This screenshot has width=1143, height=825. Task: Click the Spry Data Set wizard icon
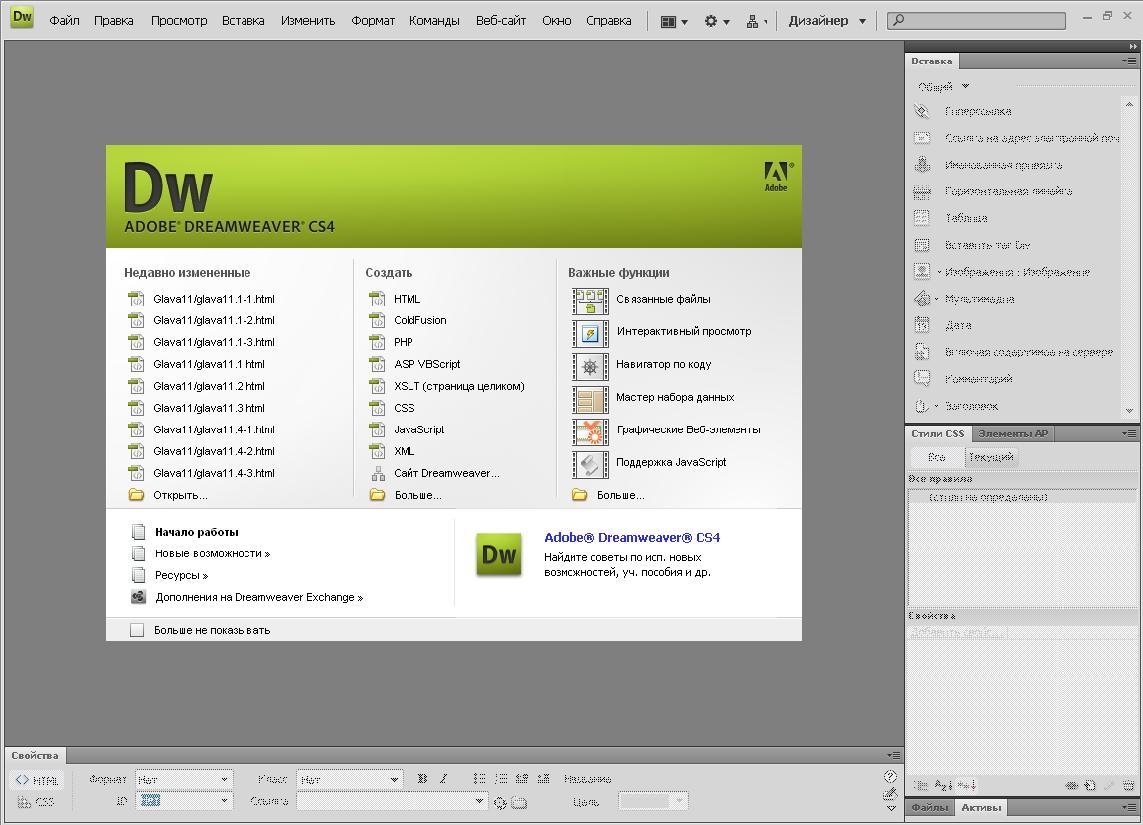590,399
